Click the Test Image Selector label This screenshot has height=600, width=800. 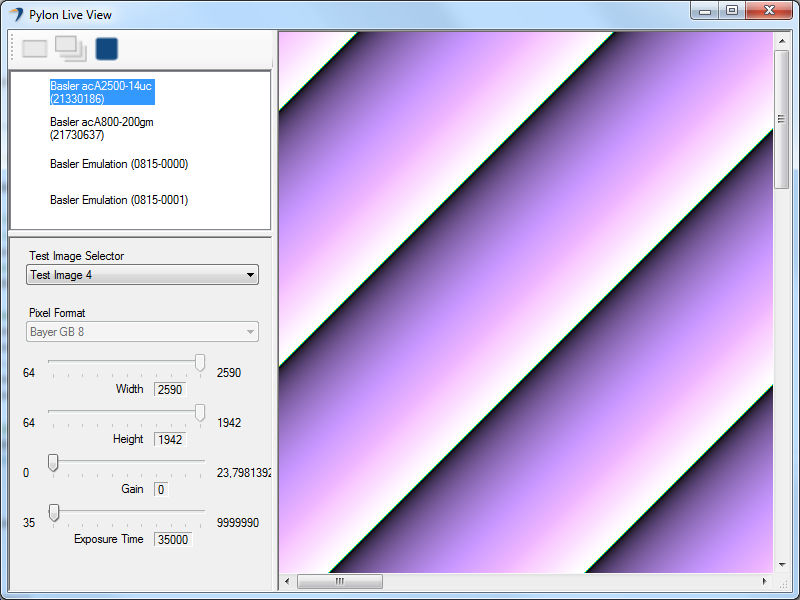[77, 256]
